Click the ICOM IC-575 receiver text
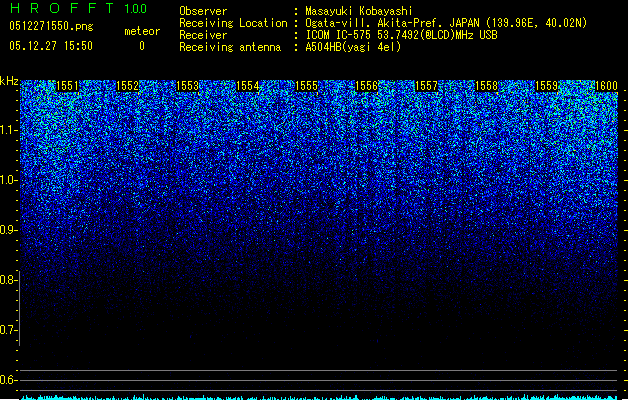Viewport: 629px width, 400px height. [401, 35]
